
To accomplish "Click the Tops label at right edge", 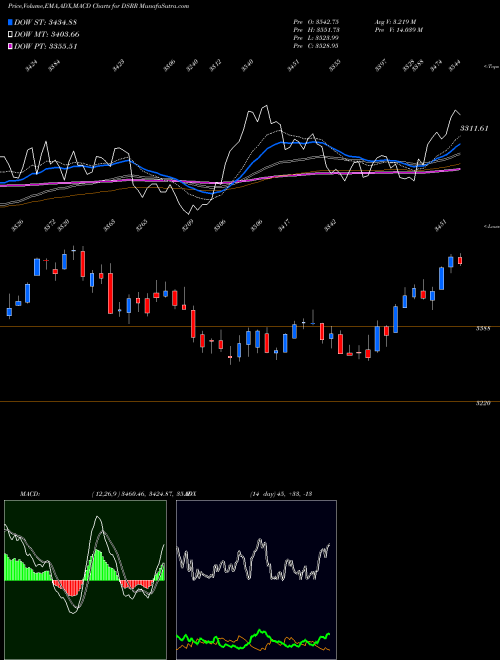I will coord(491,67).
